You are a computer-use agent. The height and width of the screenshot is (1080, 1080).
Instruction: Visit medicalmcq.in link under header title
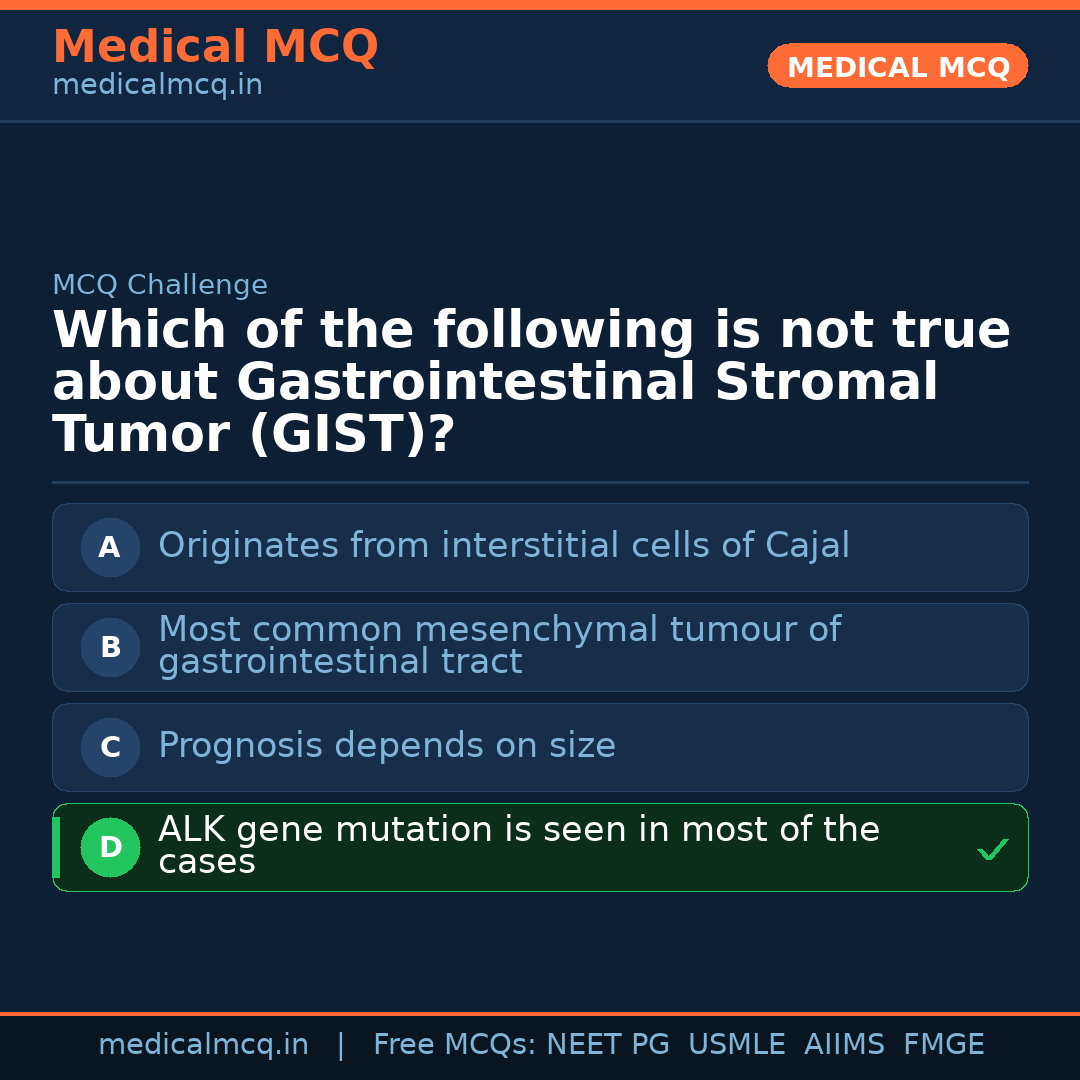[157, 86]
